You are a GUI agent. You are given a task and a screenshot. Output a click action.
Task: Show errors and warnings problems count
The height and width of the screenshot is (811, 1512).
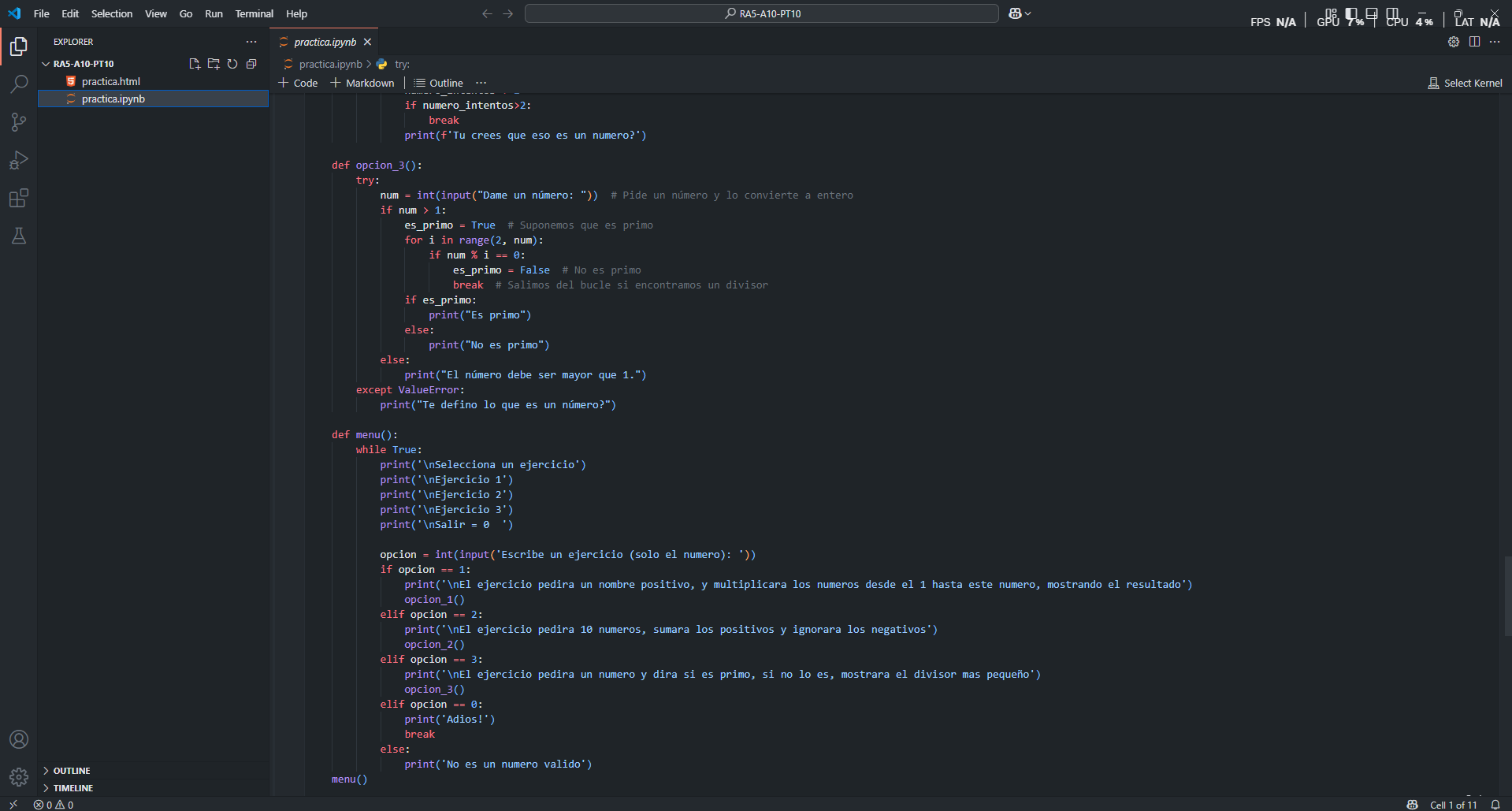pyautogui.click(x=54, y=805)
